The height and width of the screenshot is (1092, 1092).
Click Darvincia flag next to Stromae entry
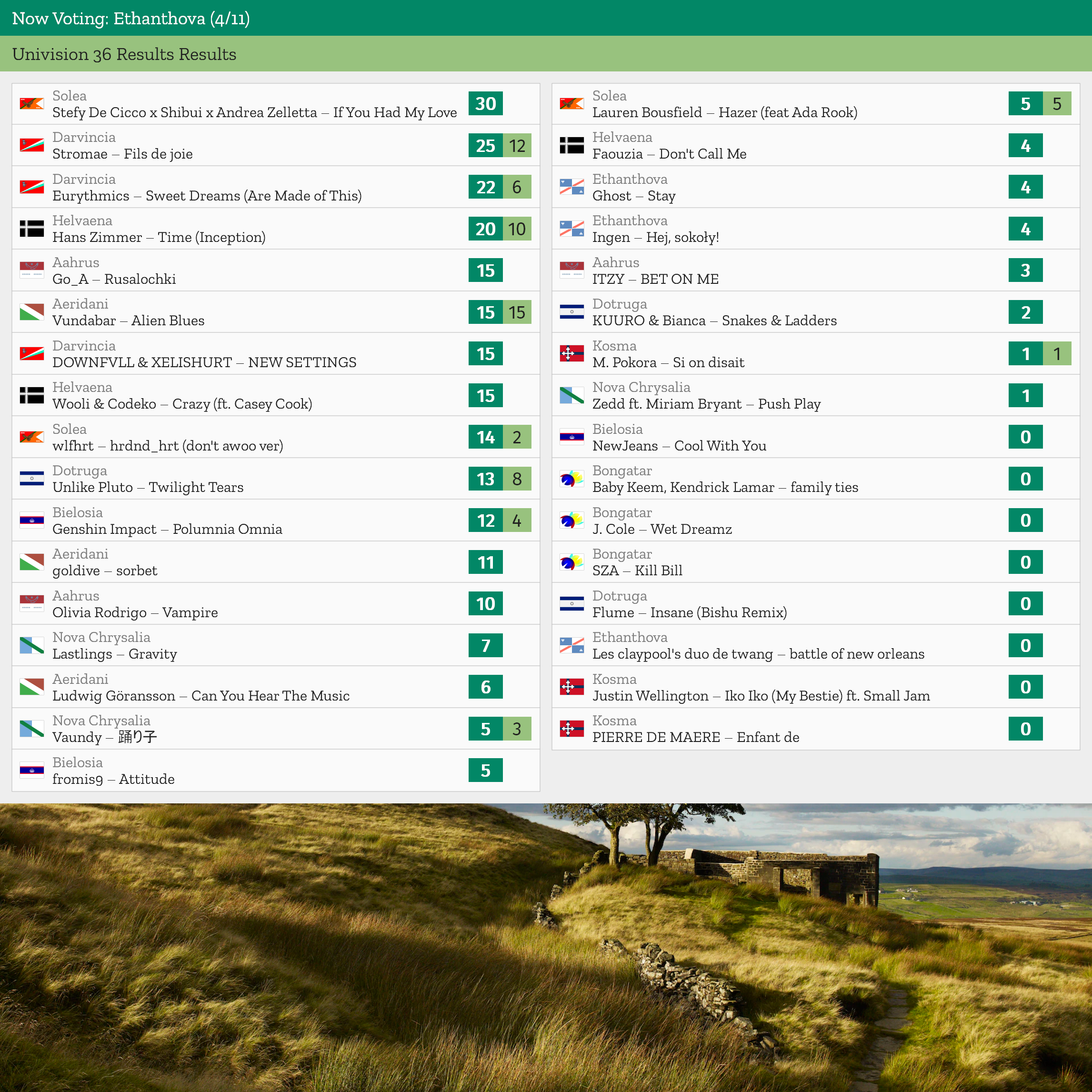[x=31, y=145]
